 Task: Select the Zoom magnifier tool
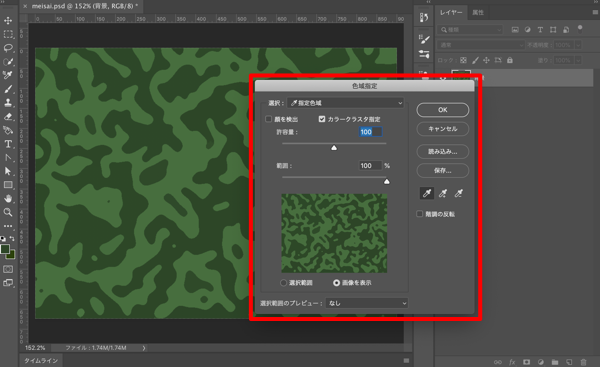point(8,212)
